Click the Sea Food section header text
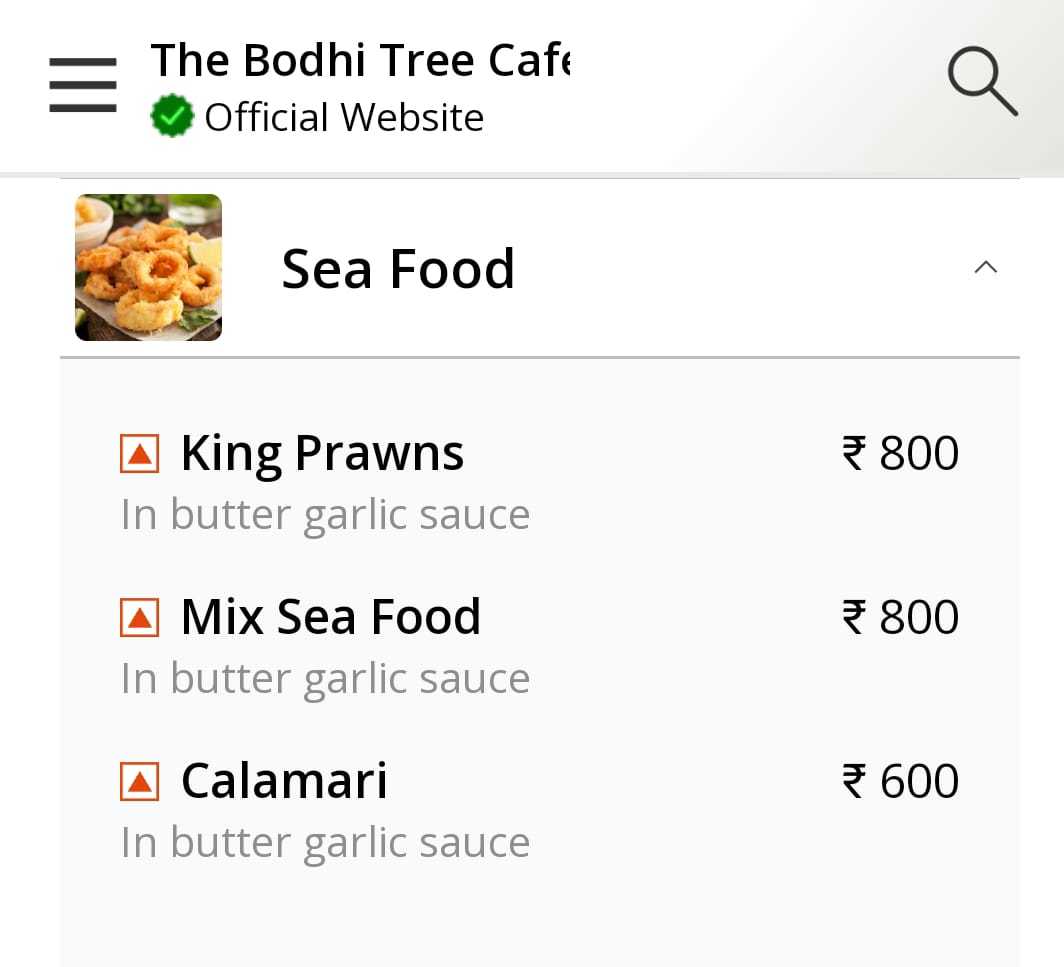Viewport: 1064px width, 967px height. pos(399,267)
